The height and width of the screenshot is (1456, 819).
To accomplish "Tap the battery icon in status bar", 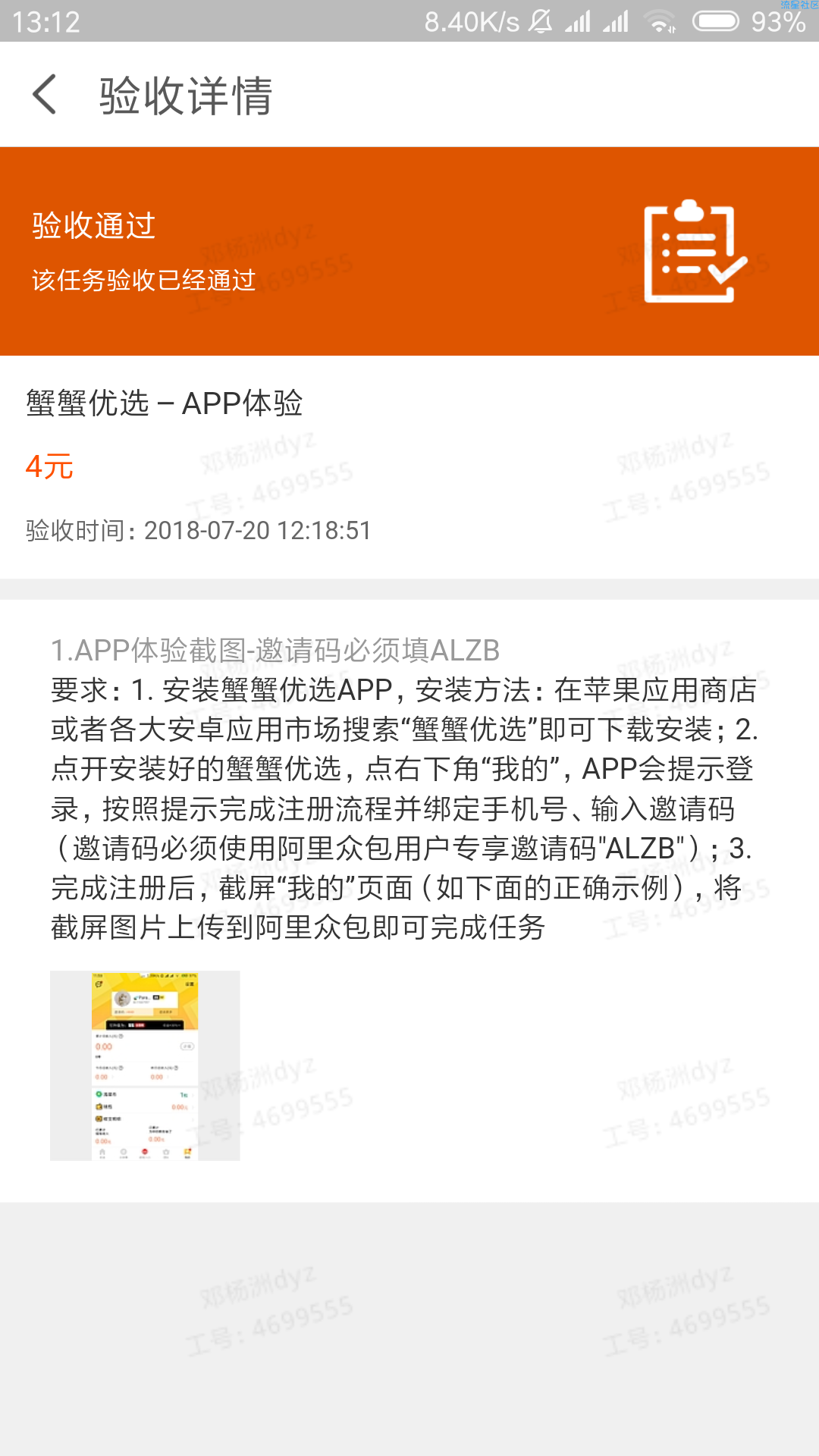I will click(716, 21).
